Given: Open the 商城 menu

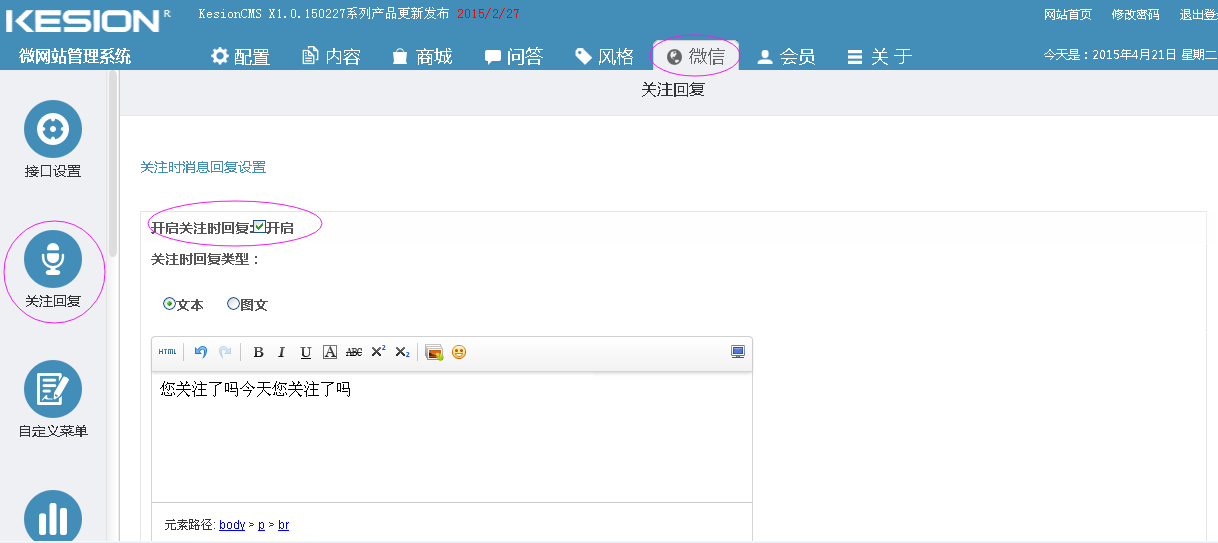Looking at the screenshot, I should (x=423, y=57).
